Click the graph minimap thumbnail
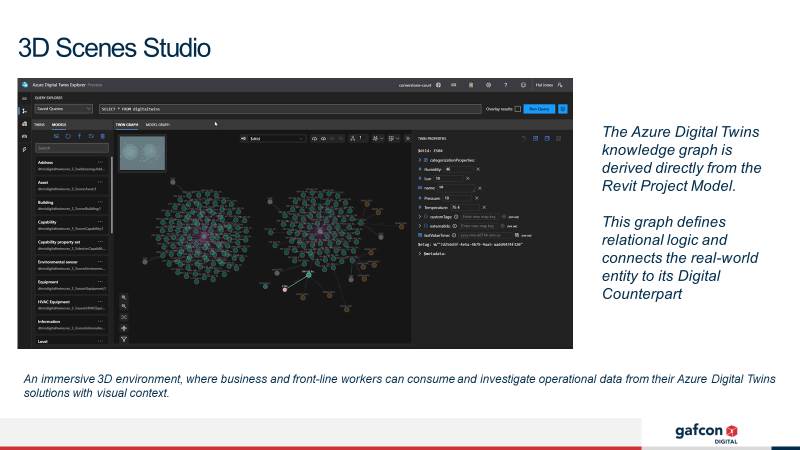Screen dimensions: 800x450 tap(142, 153)
